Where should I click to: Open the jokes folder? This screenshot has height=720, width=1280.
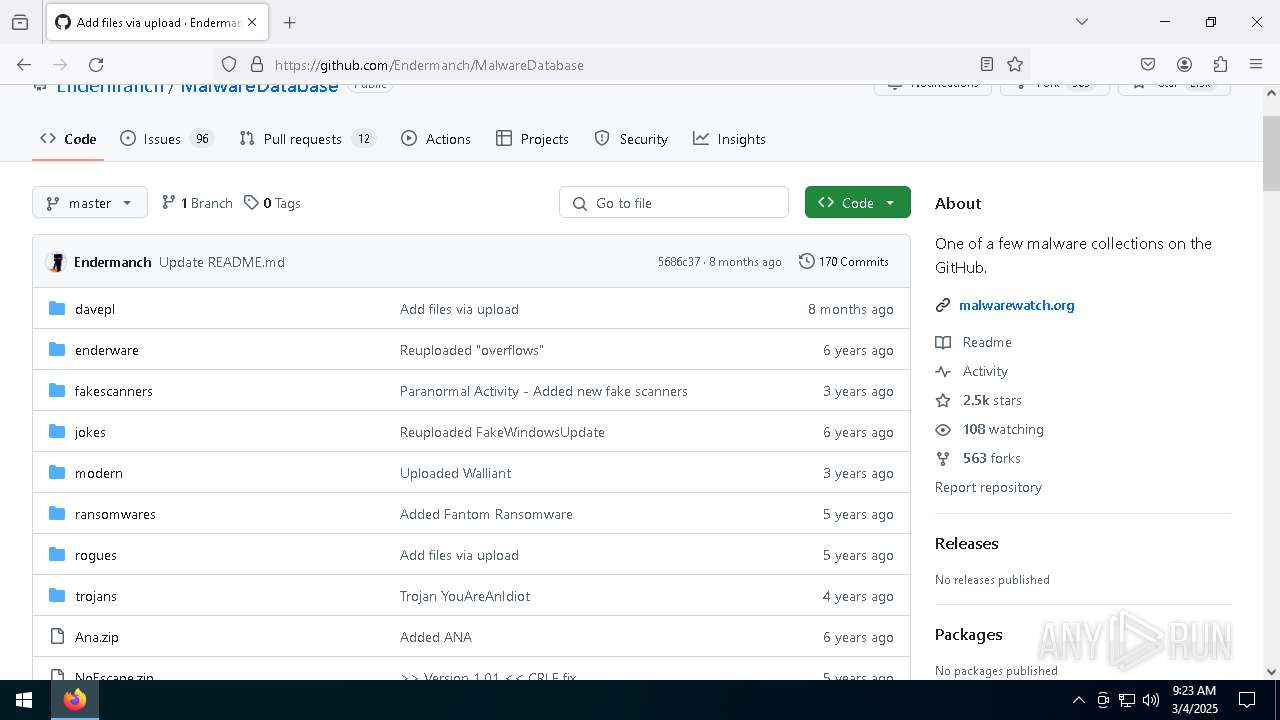(90, 432)
